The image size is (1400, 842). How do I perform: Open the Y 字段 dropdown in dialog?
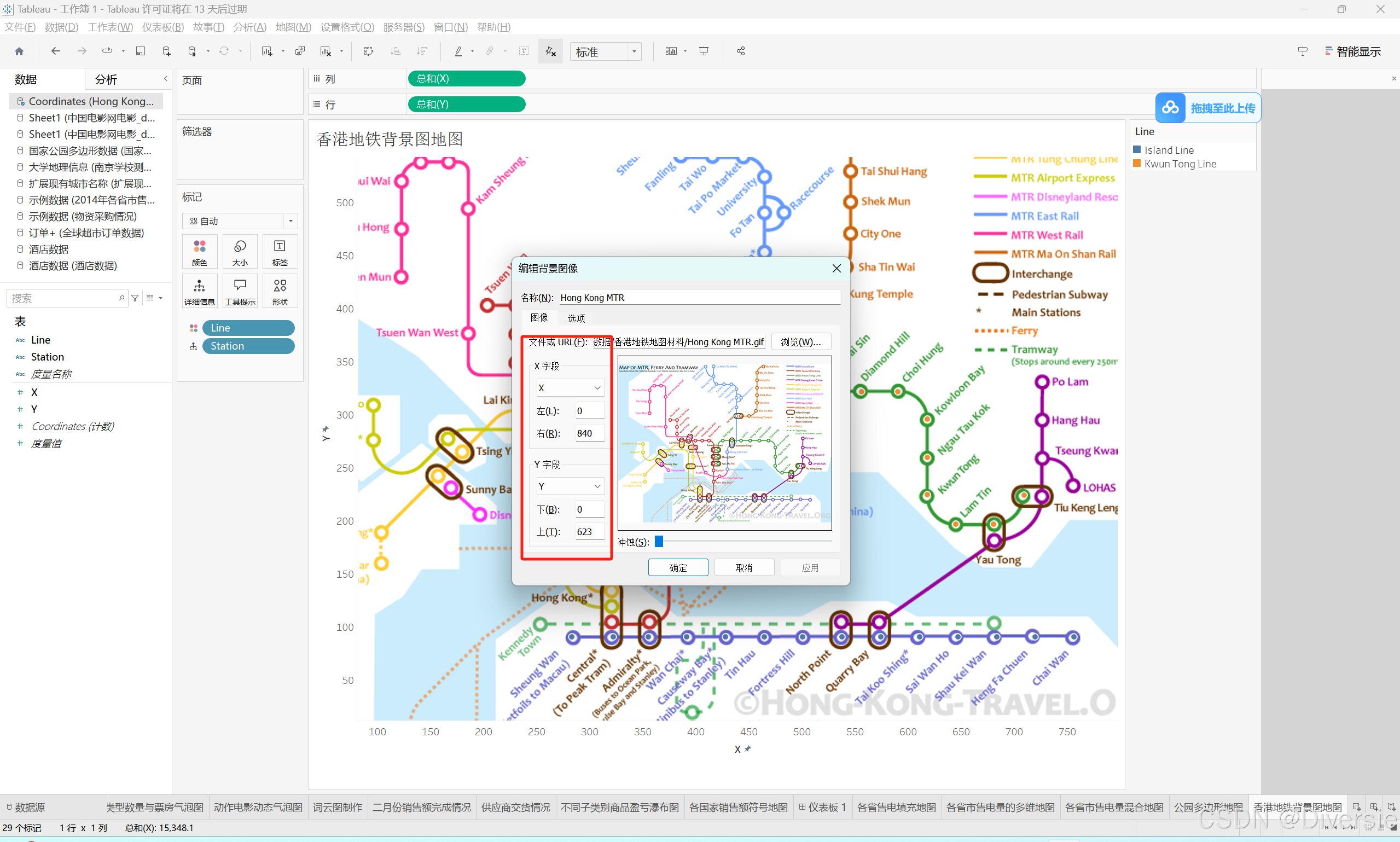pos(570,486)
